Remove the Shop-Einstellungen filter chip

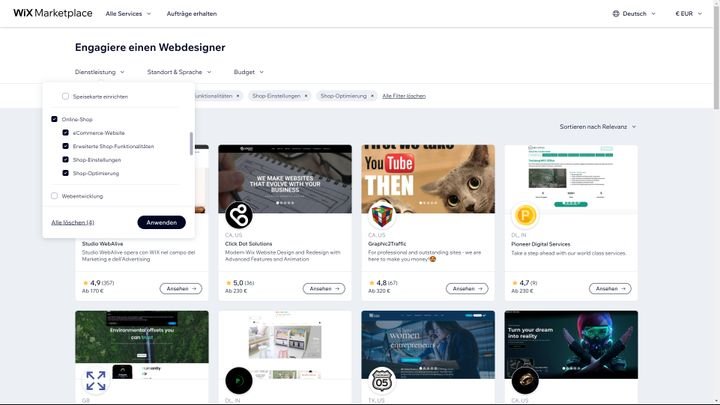tap(306, 96)
